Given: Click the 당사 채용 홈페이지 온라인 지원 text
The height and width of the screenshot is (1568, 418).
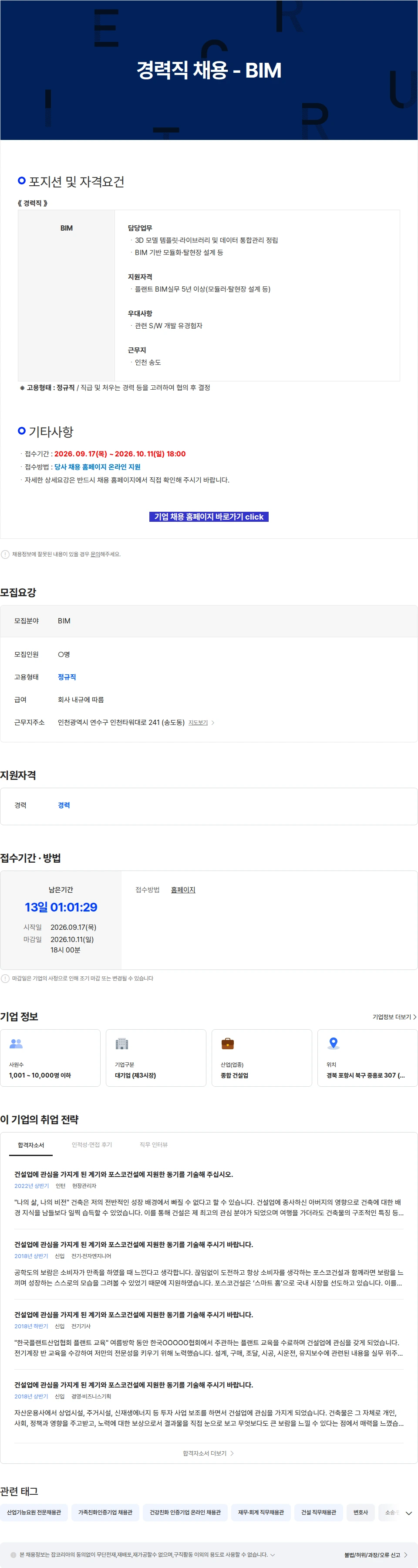Looking at the screenshot, I should (x=97, y=467).
